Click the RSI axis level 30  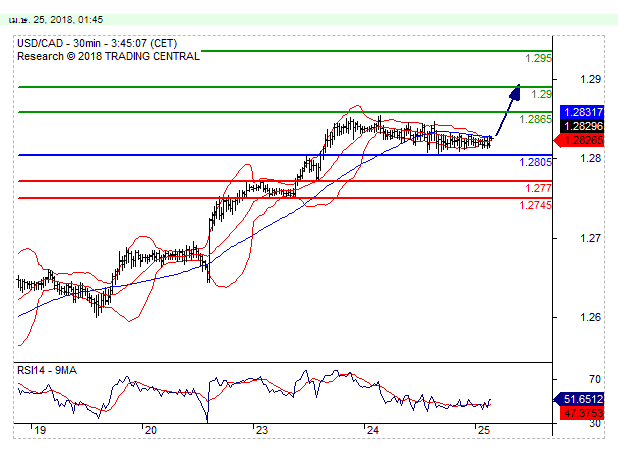click(595, 424)
